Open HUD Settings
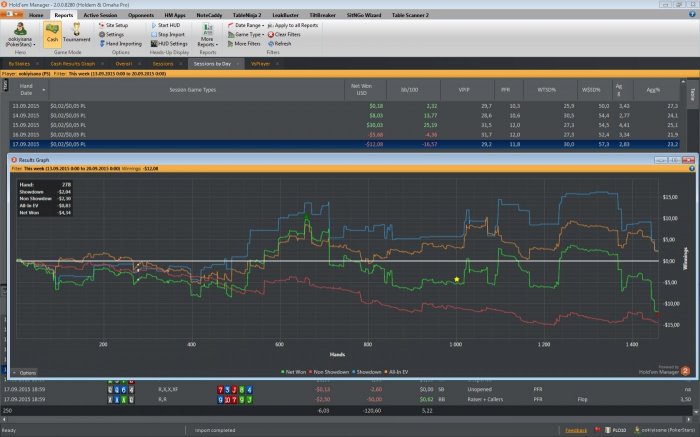 (172, 44)
